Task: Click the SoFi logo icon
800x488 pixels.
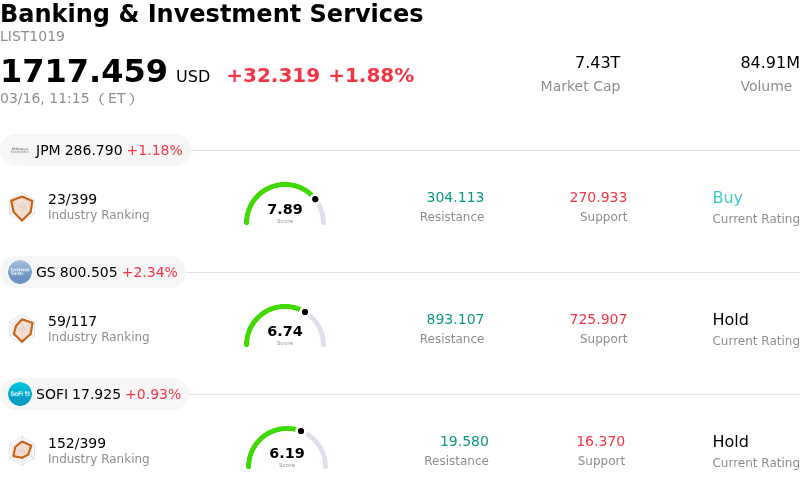Action: [x=20, y=394]
